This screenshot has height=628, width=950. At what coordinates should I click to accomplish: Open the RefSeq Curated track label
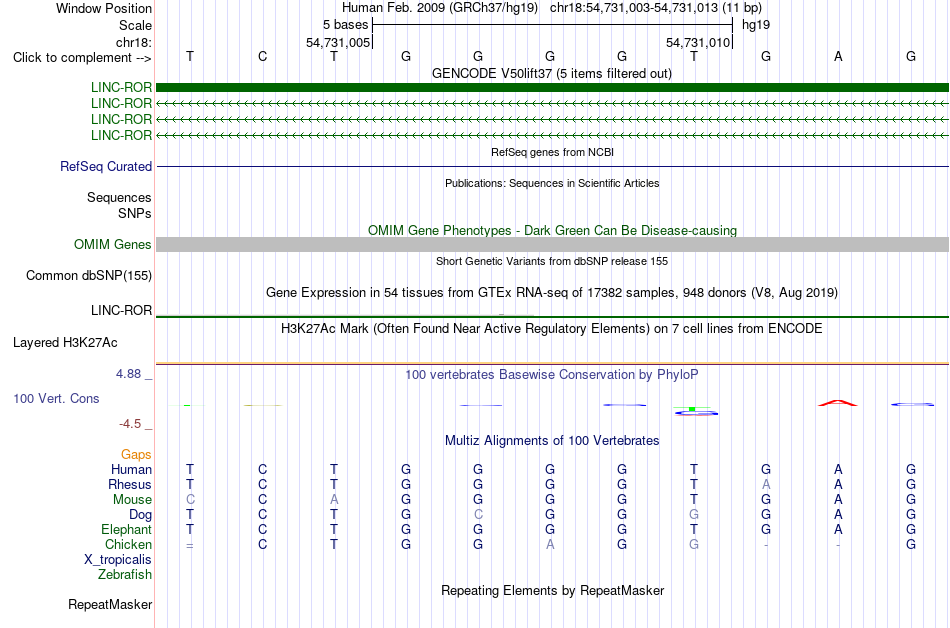point(105,167)
